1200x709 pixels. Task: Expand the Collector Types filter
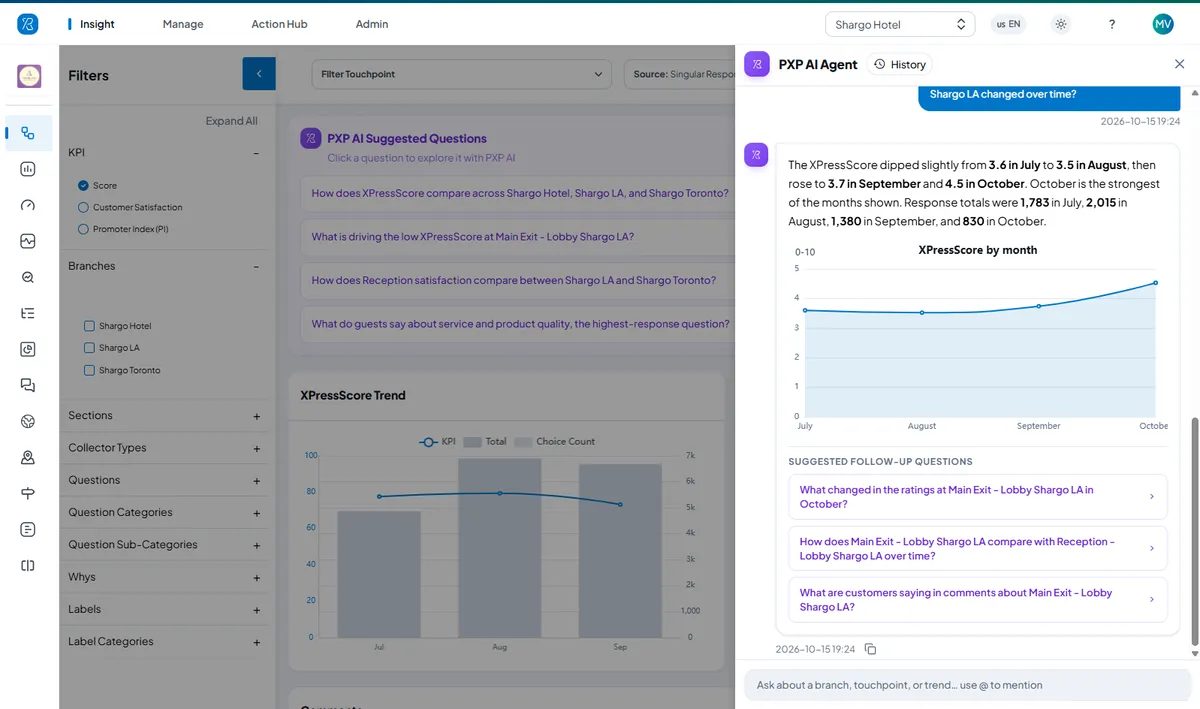257,449
